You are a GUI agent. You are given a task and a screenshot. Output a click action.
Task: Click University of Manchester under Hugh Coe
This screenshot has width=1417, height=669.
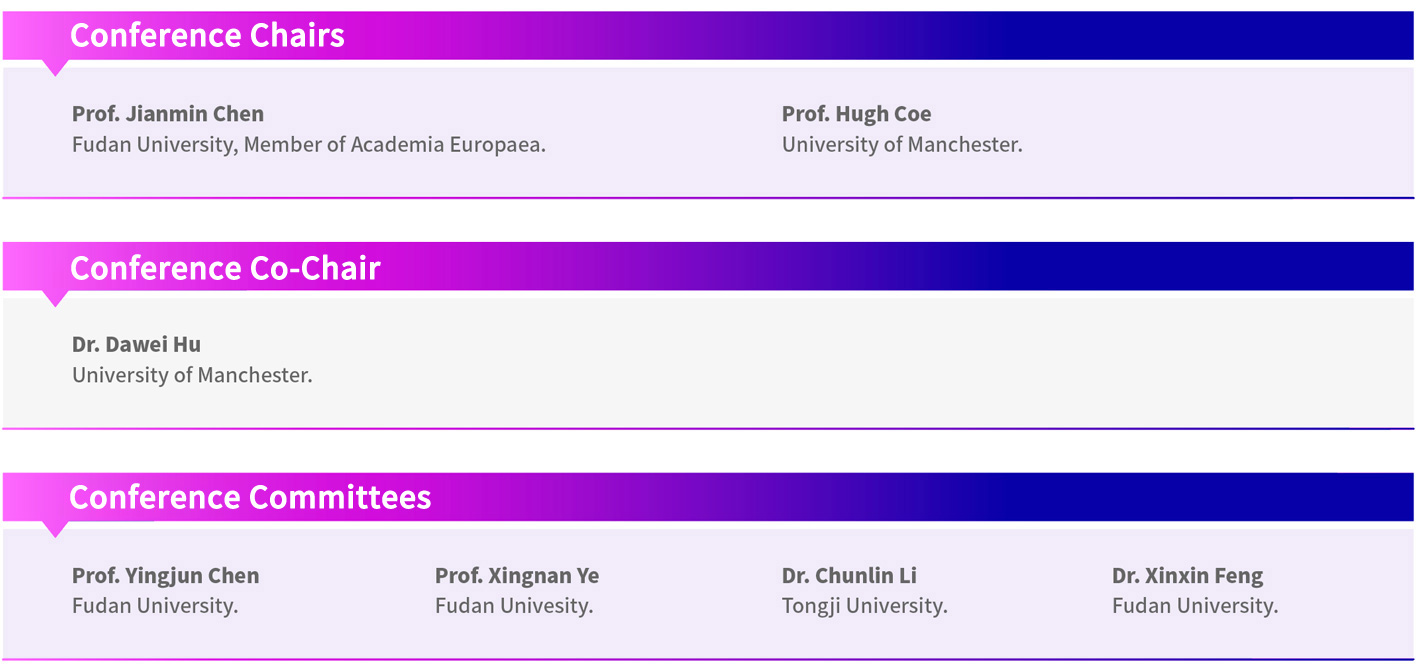pyautogui.click(x=902, y=145)
